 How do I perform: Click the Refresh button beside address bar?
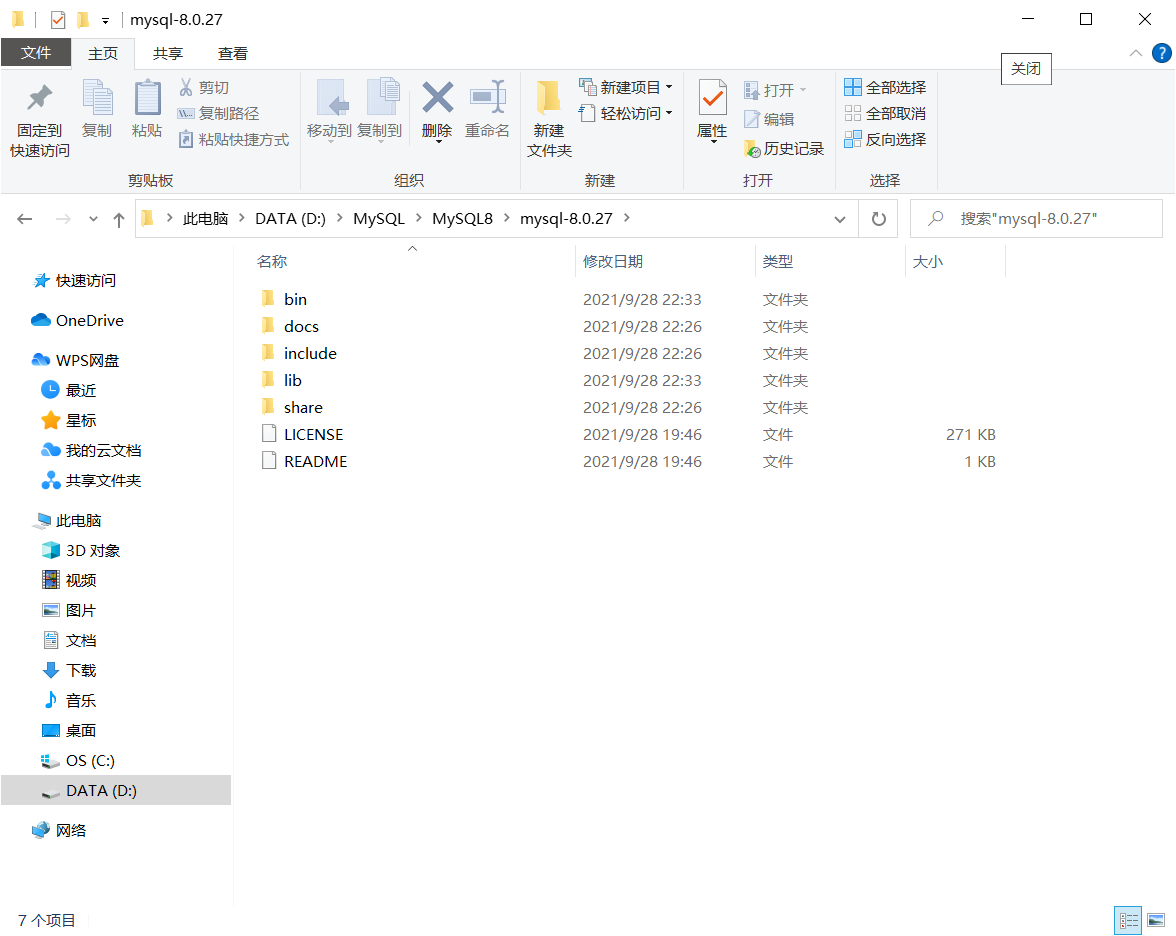point(878,219)
